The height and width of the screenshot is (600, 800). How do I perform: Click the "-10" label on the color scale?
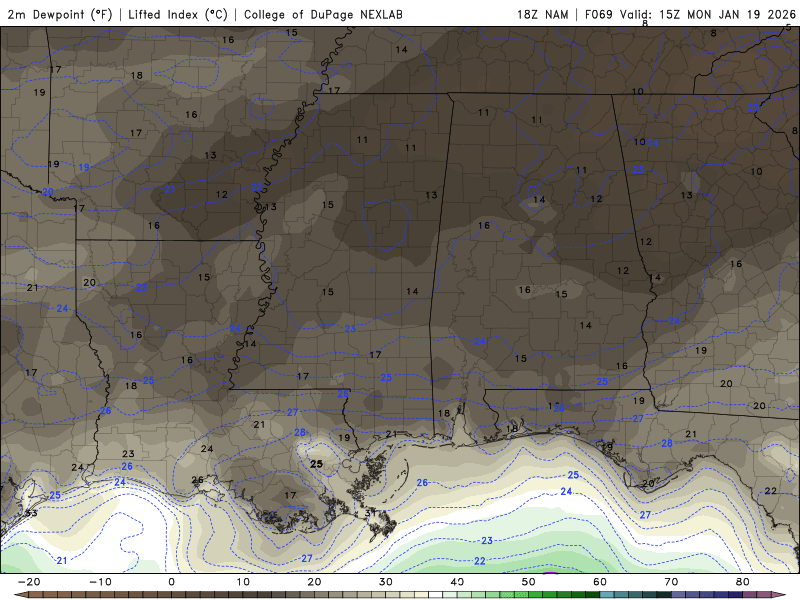(x=100, y=582)
